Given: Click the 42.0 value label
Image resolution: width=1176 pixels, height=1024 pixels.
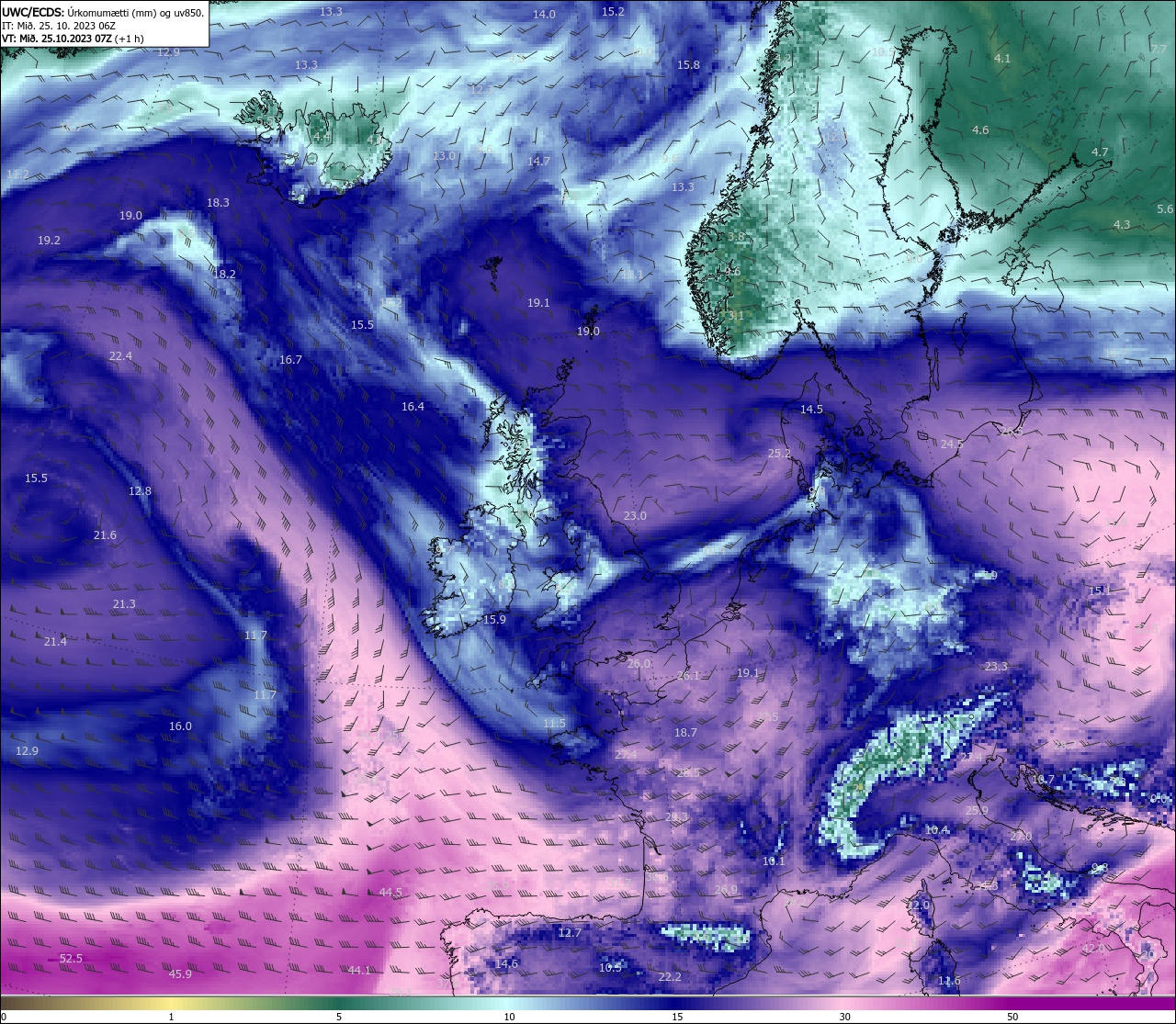Looking at the screenshot, I should (x=1092, y=948).
